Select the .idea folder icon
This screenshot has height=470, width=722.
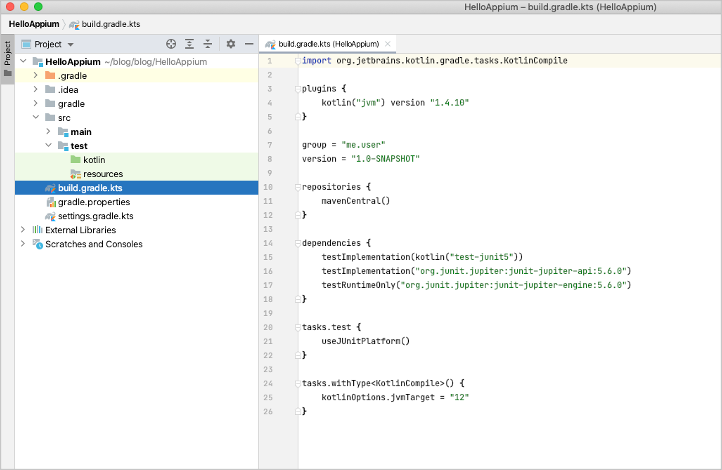click(50, 89)
